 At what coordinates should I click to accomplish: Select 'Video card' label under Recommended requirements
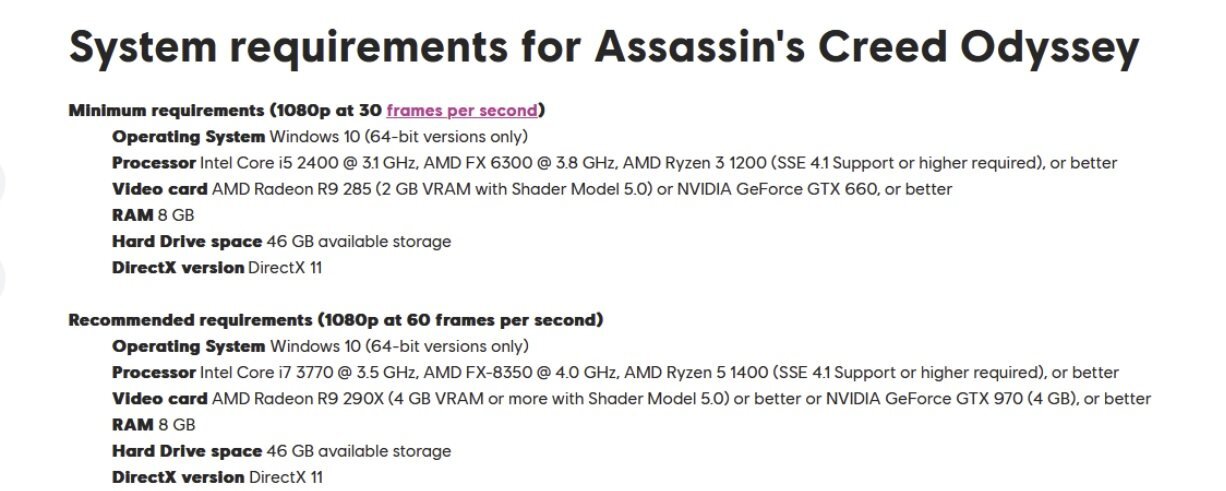tap(160, 398)
